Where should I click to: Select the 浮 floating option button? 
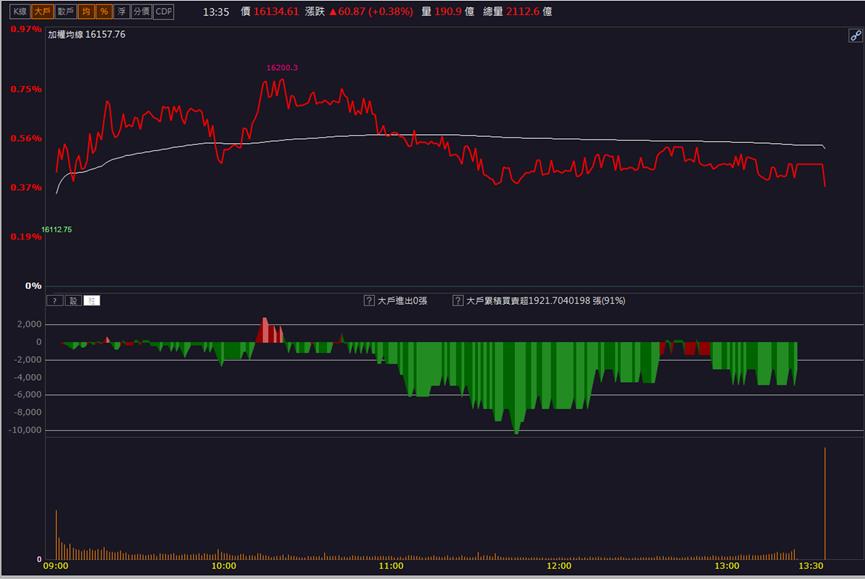pyautogui.click(x=121, y=12)
